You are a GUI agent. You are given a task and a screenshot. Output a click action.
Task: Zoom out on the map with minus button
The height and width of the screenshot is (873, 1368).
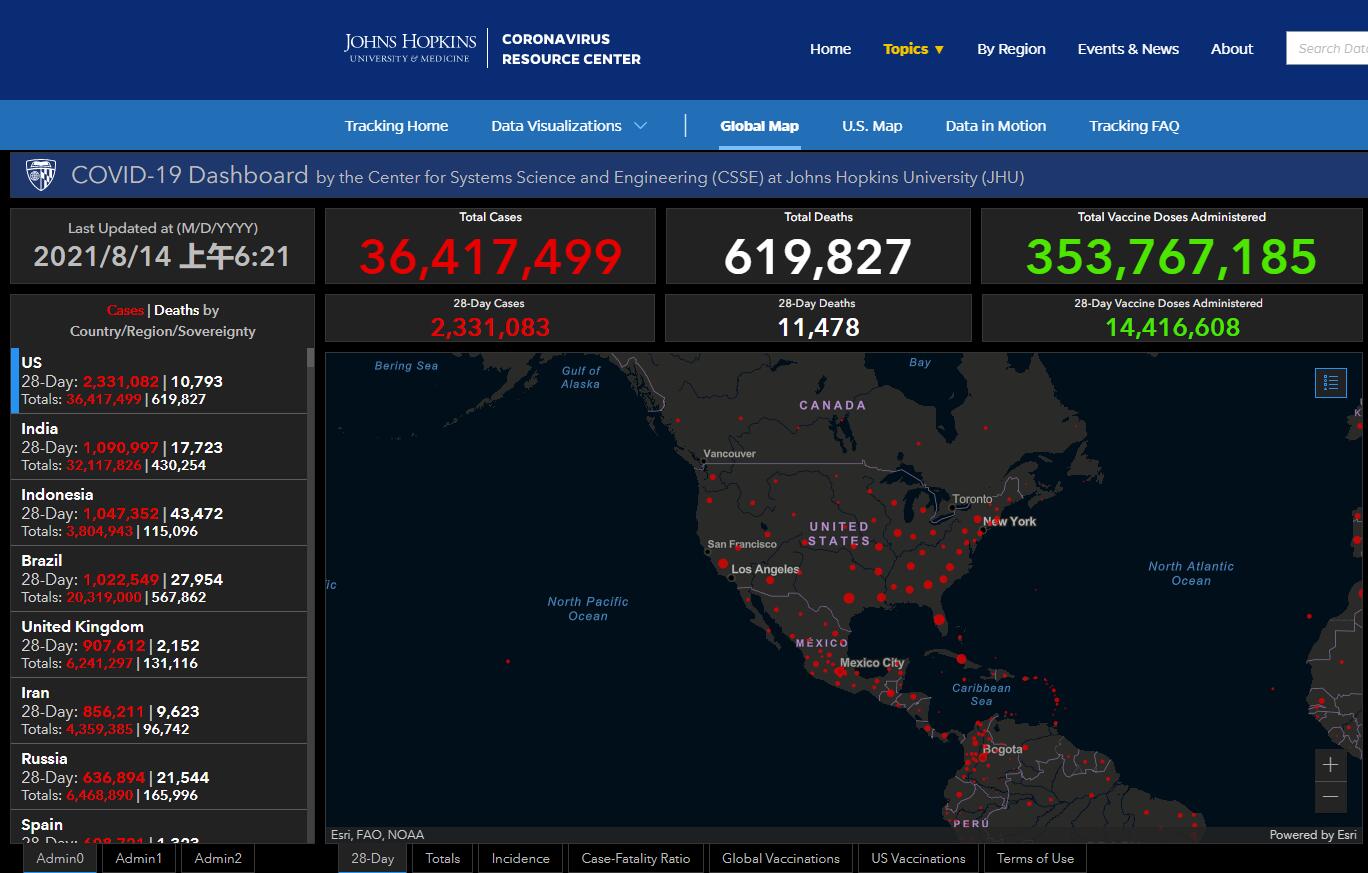[1330, 797]
